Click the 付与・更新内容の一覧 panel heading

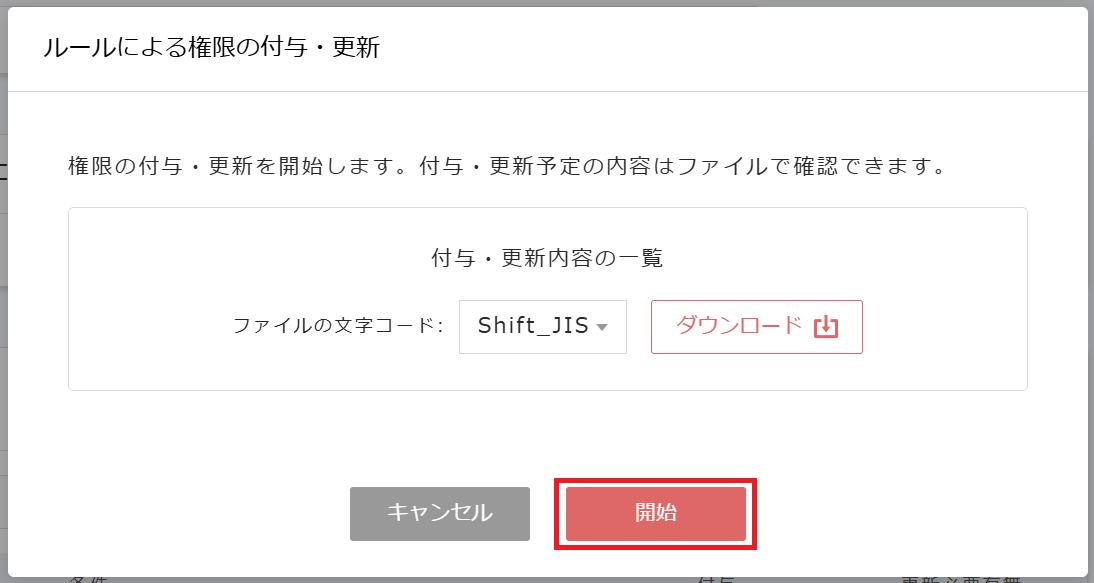546,257
